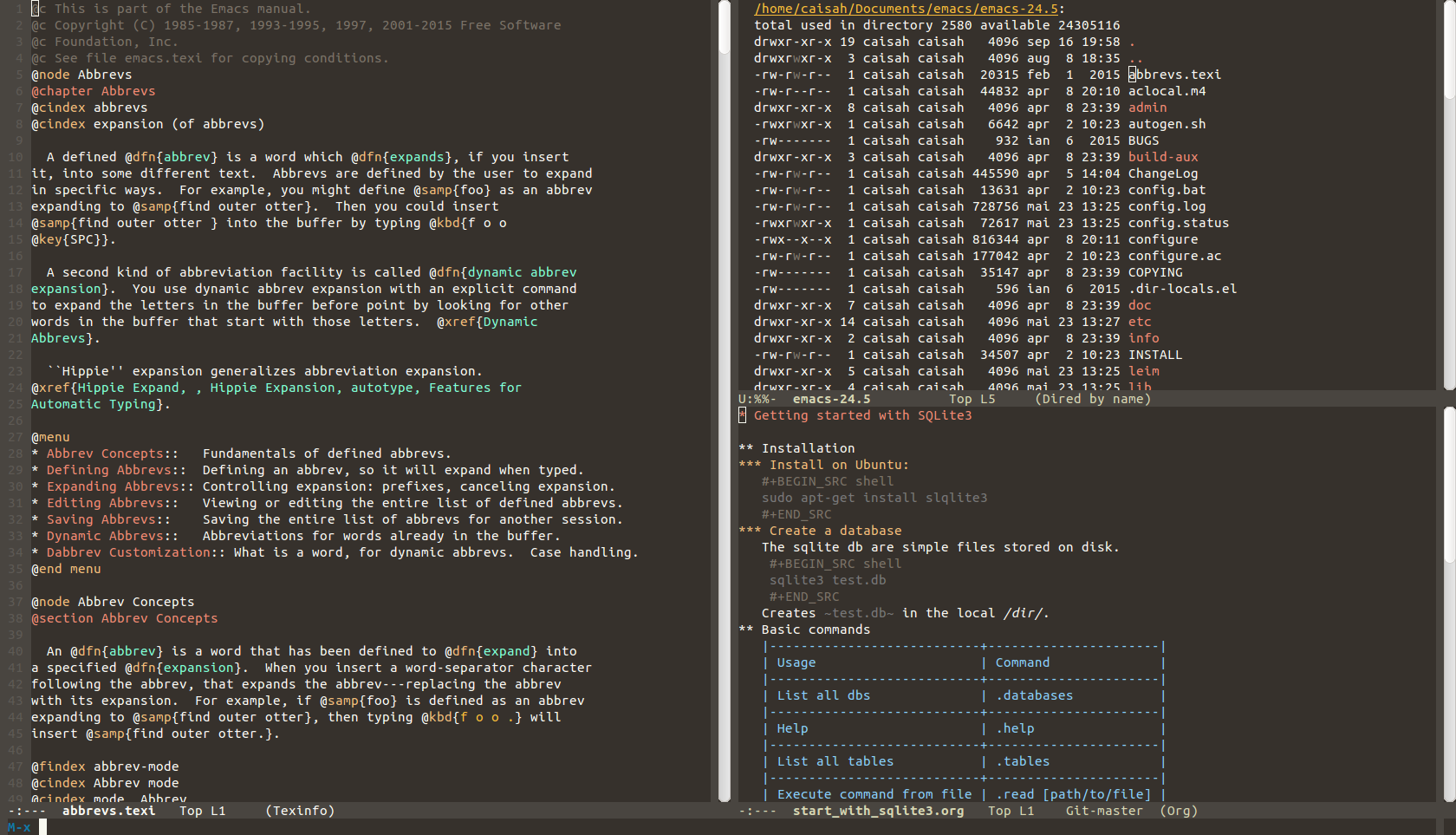Expand the Basic commands org heading

pyautogui.click(x=815, y=630)
